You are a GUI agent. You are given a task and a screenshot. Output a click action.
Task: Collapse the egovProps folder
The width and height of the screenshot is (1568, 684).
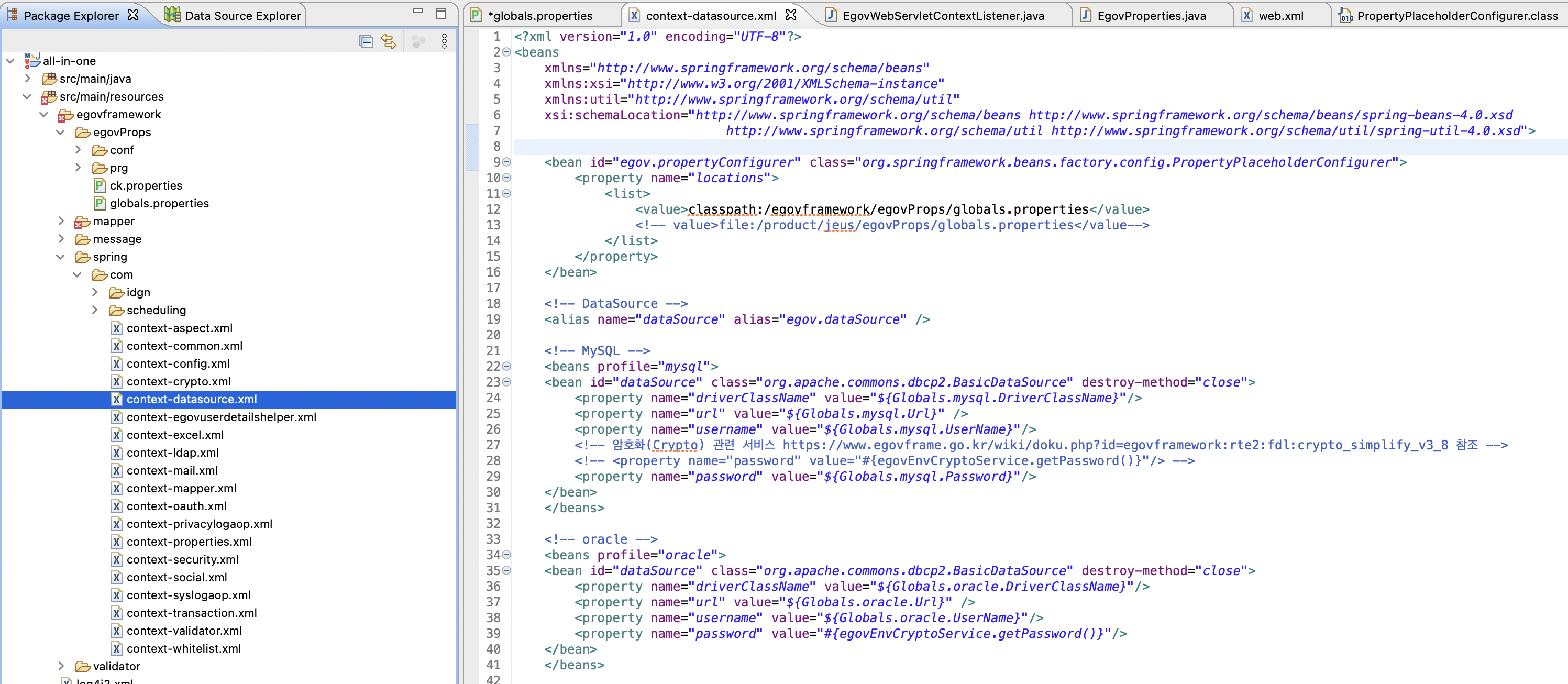(x=60, y=132)
